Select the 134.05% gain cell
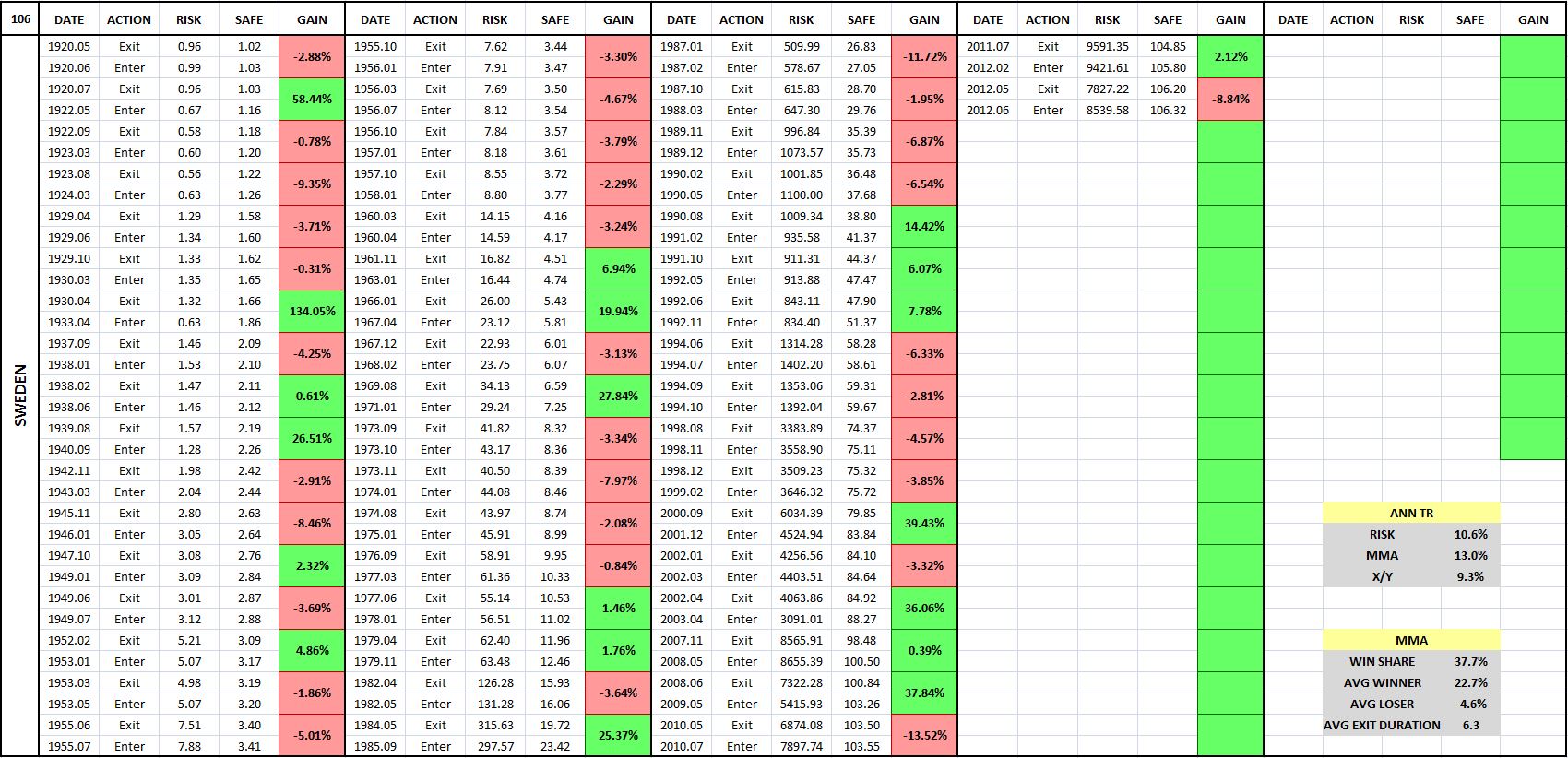This screenshot has height=758, width=1568. tap(312, 312)
